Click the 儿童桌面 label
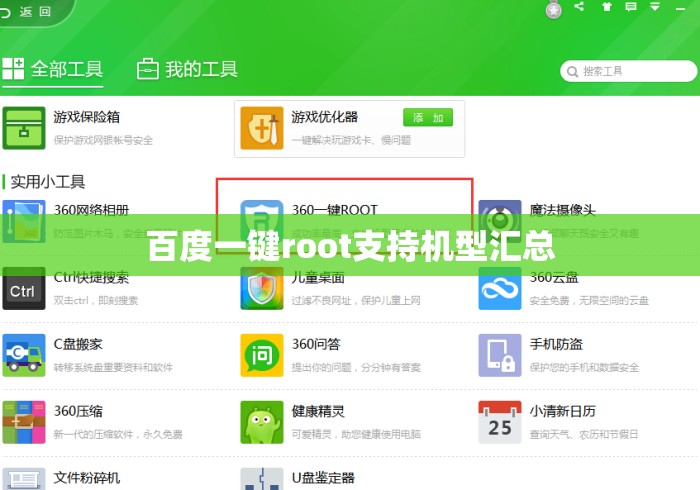Viewport: 700px width, 490px height. coord(318,278)
